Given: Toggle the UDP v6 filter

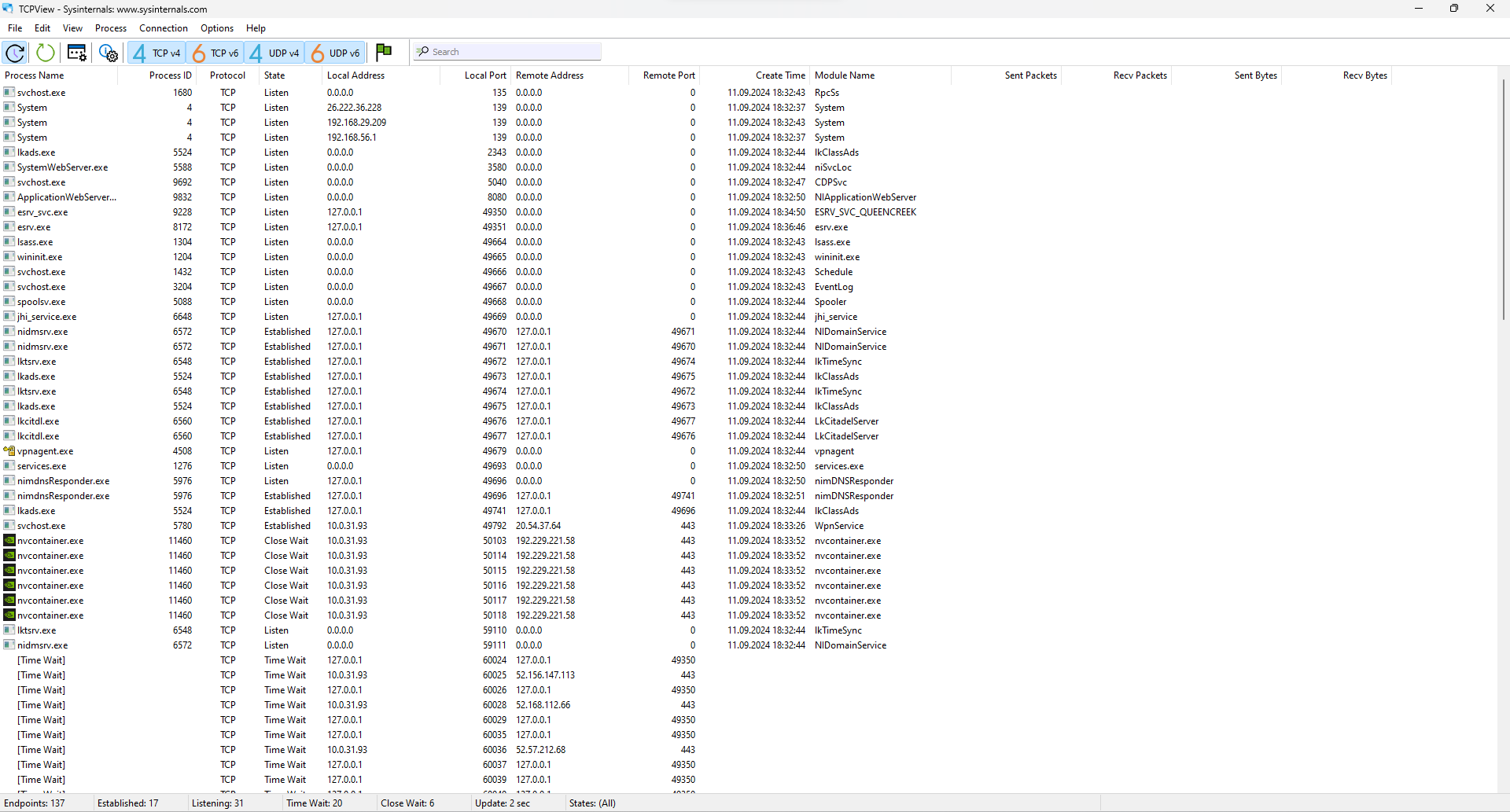Looking at the screenshot, I should click(335, 53).
